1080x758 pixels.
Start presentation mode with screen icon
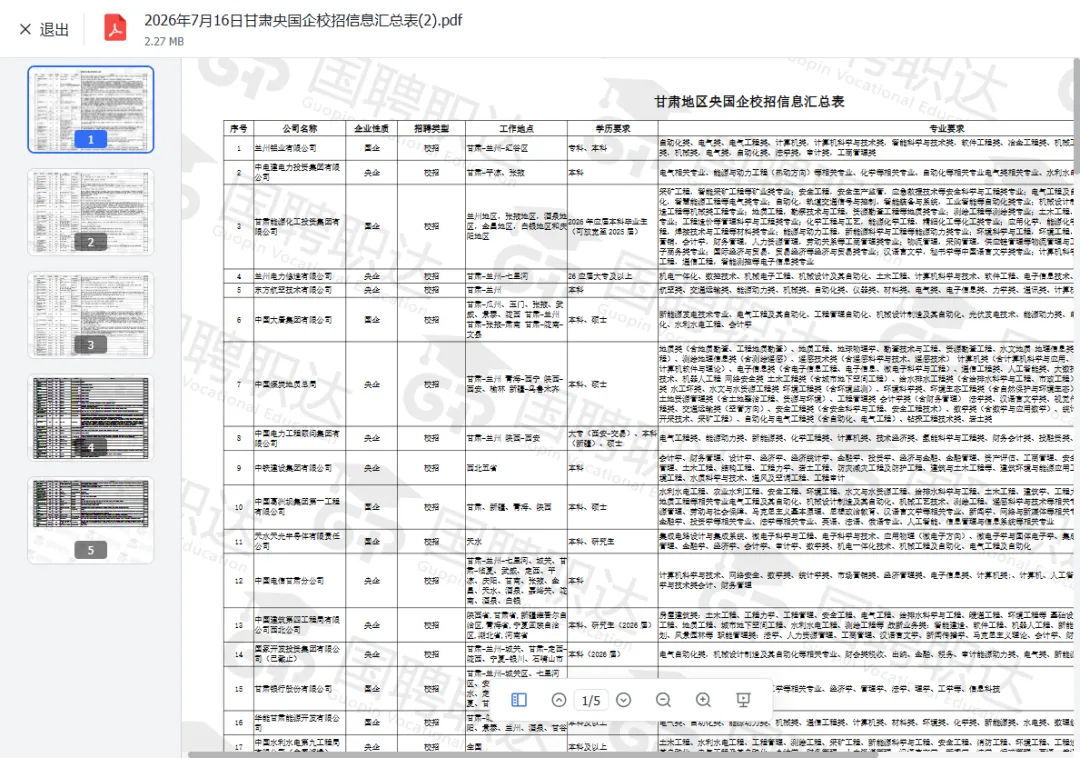point(743,699)
